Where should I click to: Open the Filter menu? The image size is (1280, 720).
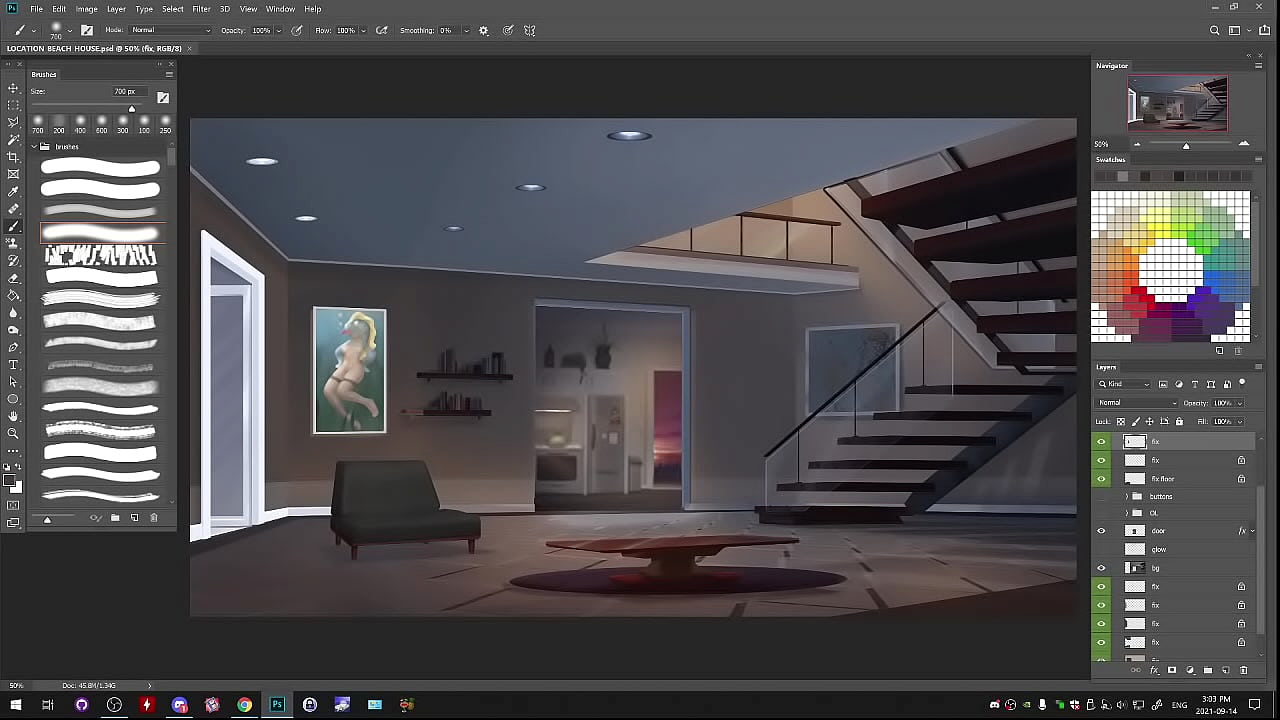pos(201,9)
